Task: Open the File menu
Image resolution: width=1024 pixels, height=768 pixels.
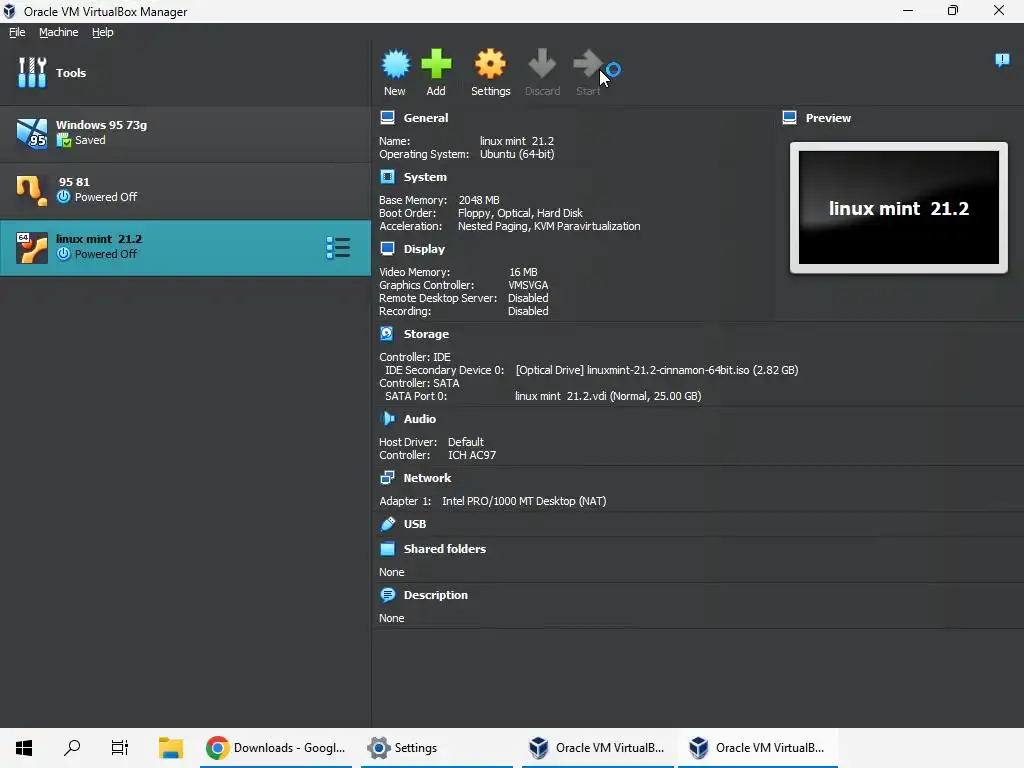Action: 17,32
